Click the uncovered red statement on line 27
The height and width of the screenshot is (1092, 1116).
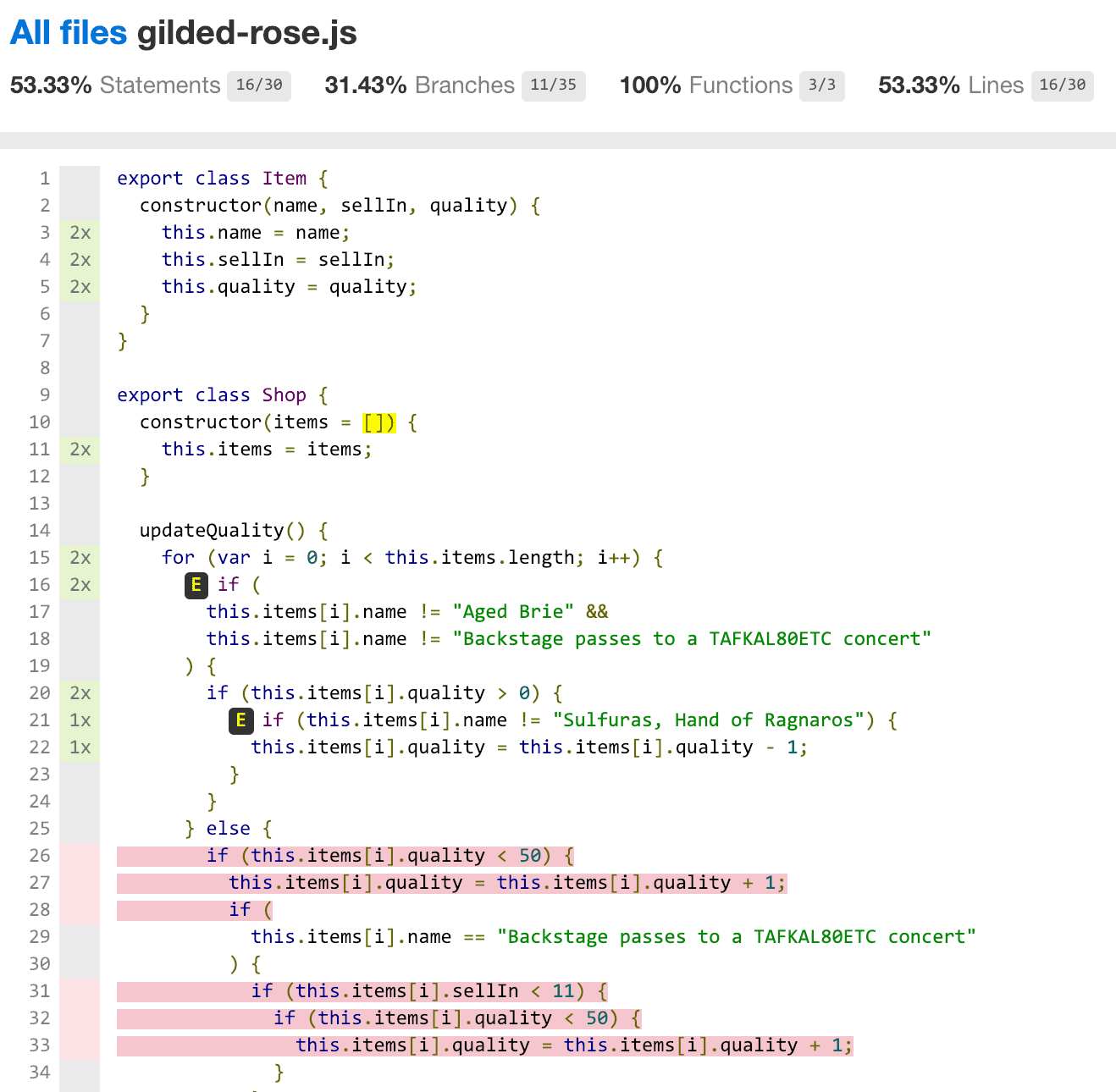click(x=506, y=883)
